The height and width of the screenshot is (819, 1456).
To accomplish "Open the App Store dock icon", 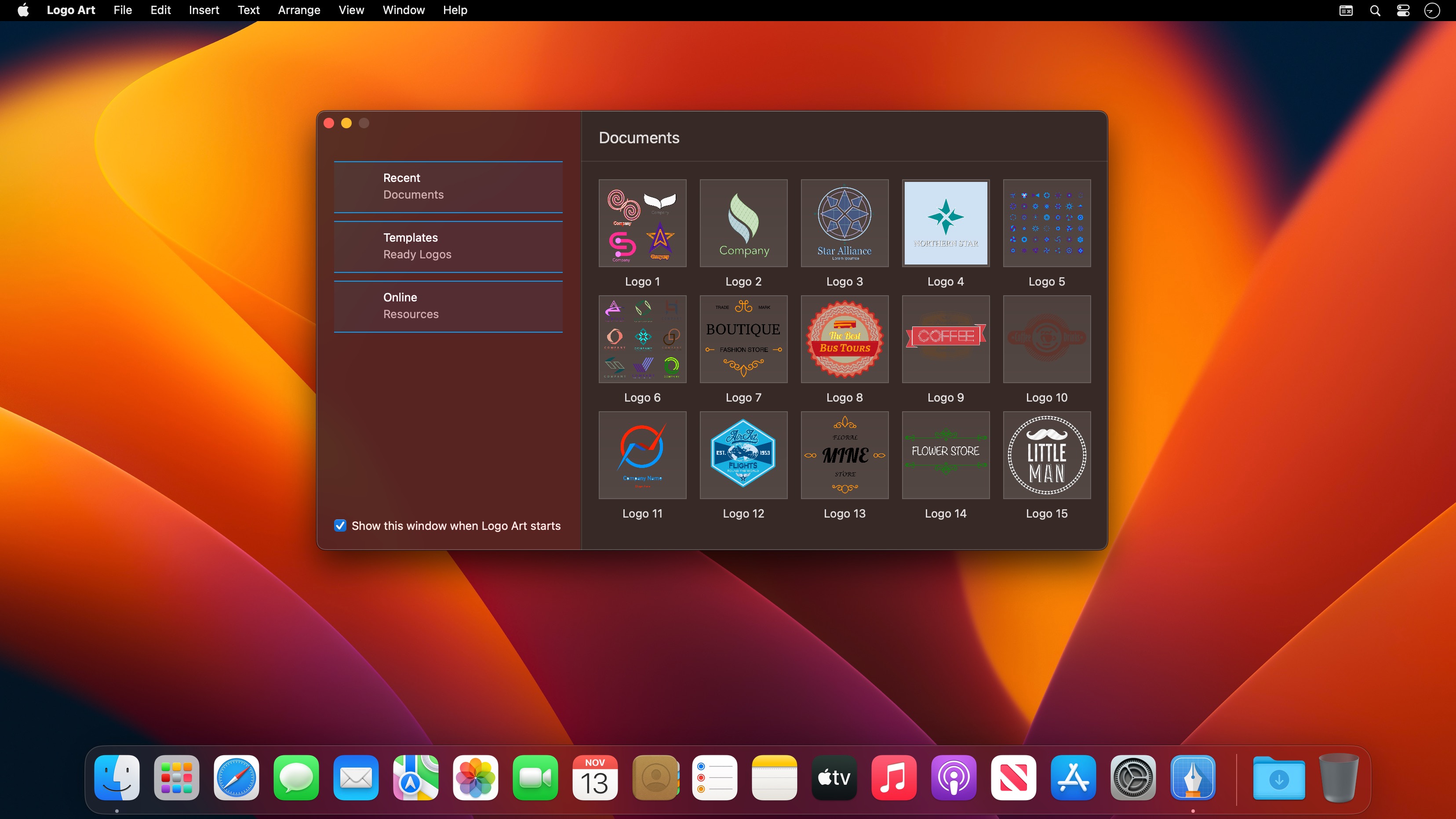I will [1073, 778].
